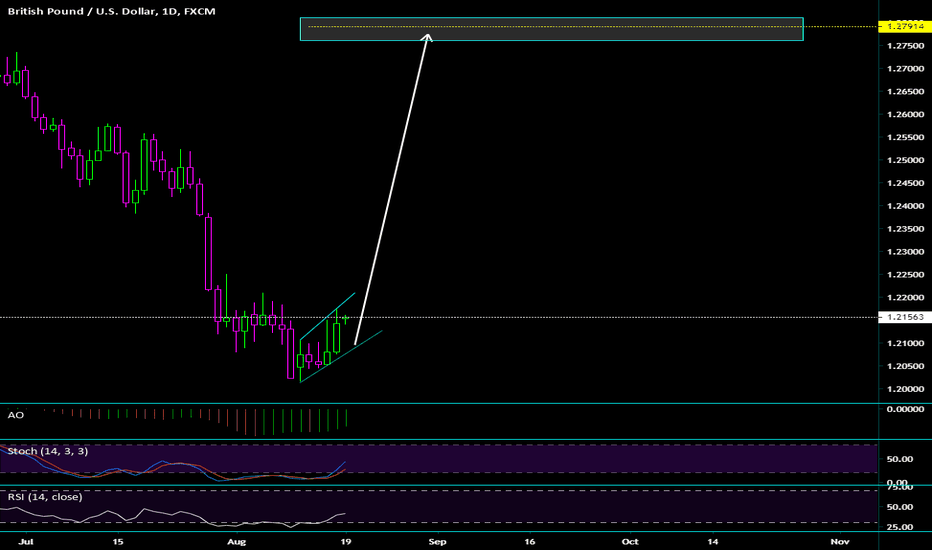Click the Sep label on the time axis

click(437, 542)
